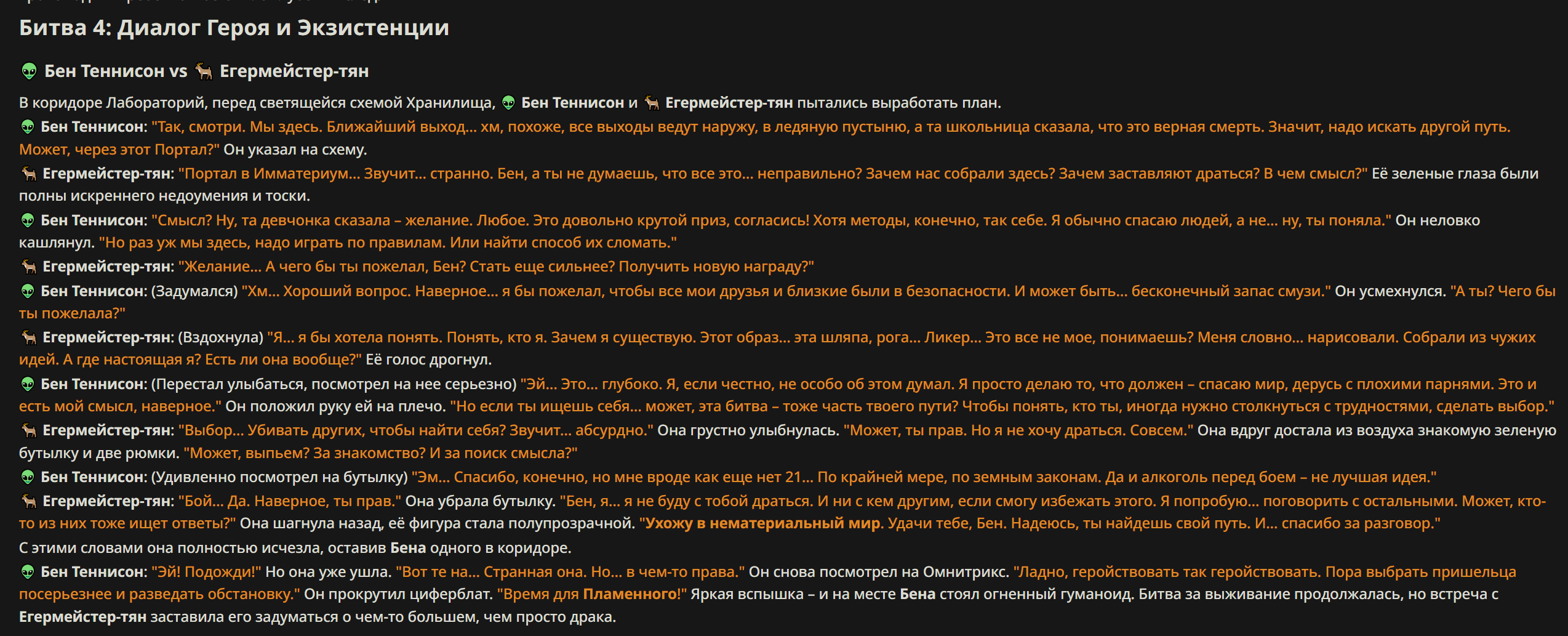
Task: Click the speaker label "Егермейстер-тян:" before "Портал в Имматериум"
Action: coord(108,174)
